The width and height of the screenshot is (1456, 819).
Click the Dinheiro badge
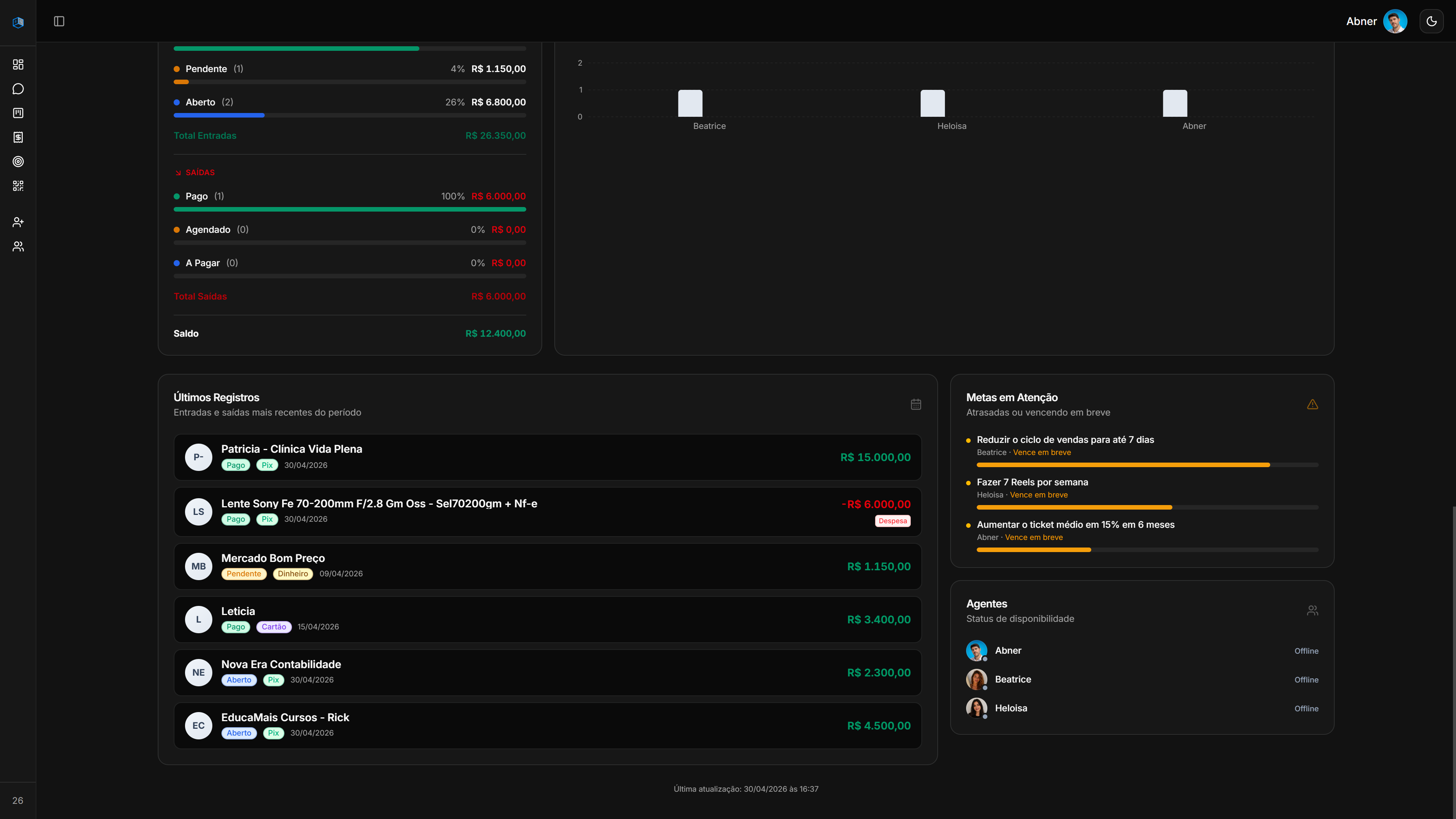(293, 574)
